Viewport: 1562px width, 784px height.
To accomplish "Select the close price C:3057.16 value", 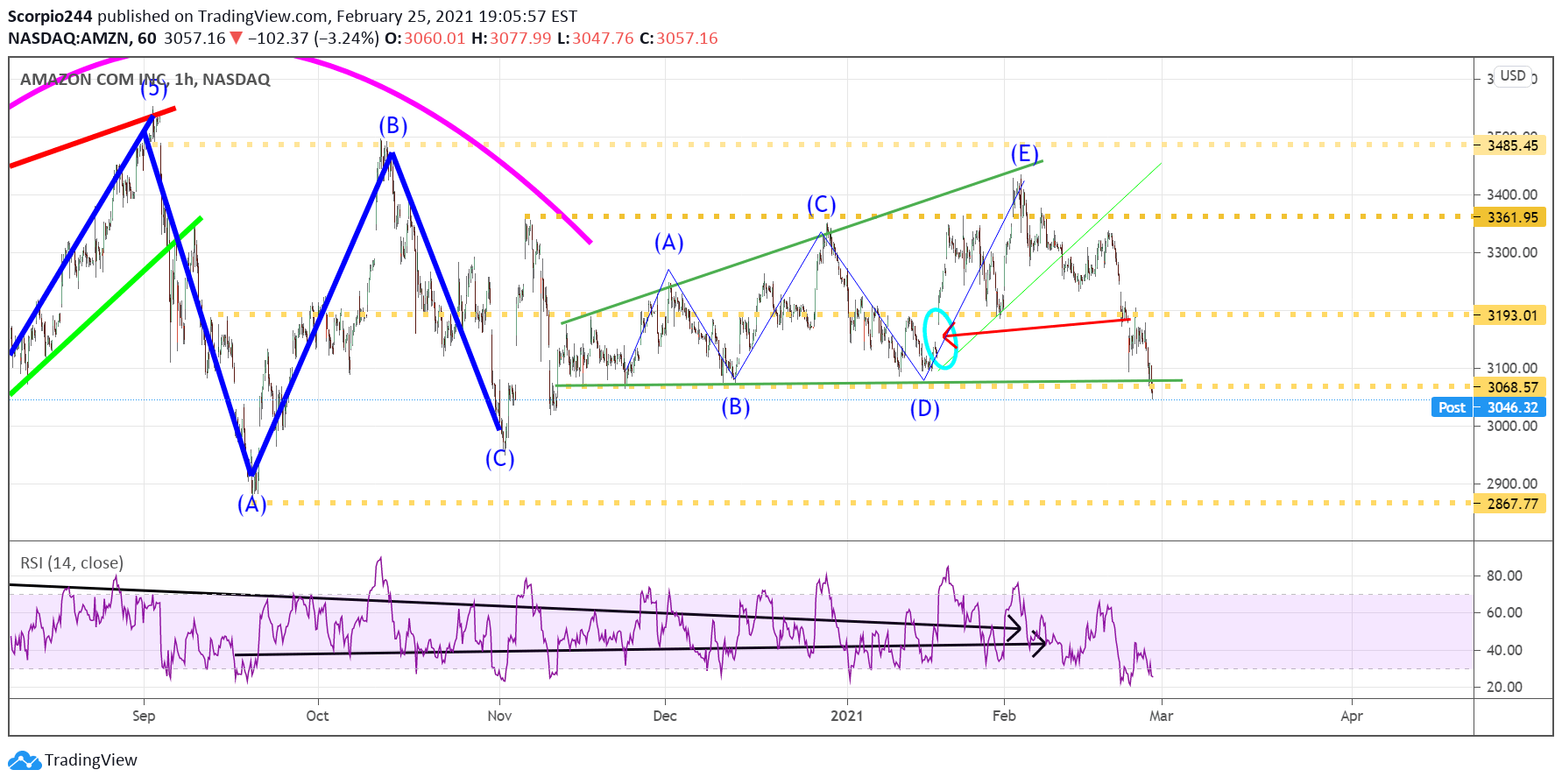I will (679, 39).
